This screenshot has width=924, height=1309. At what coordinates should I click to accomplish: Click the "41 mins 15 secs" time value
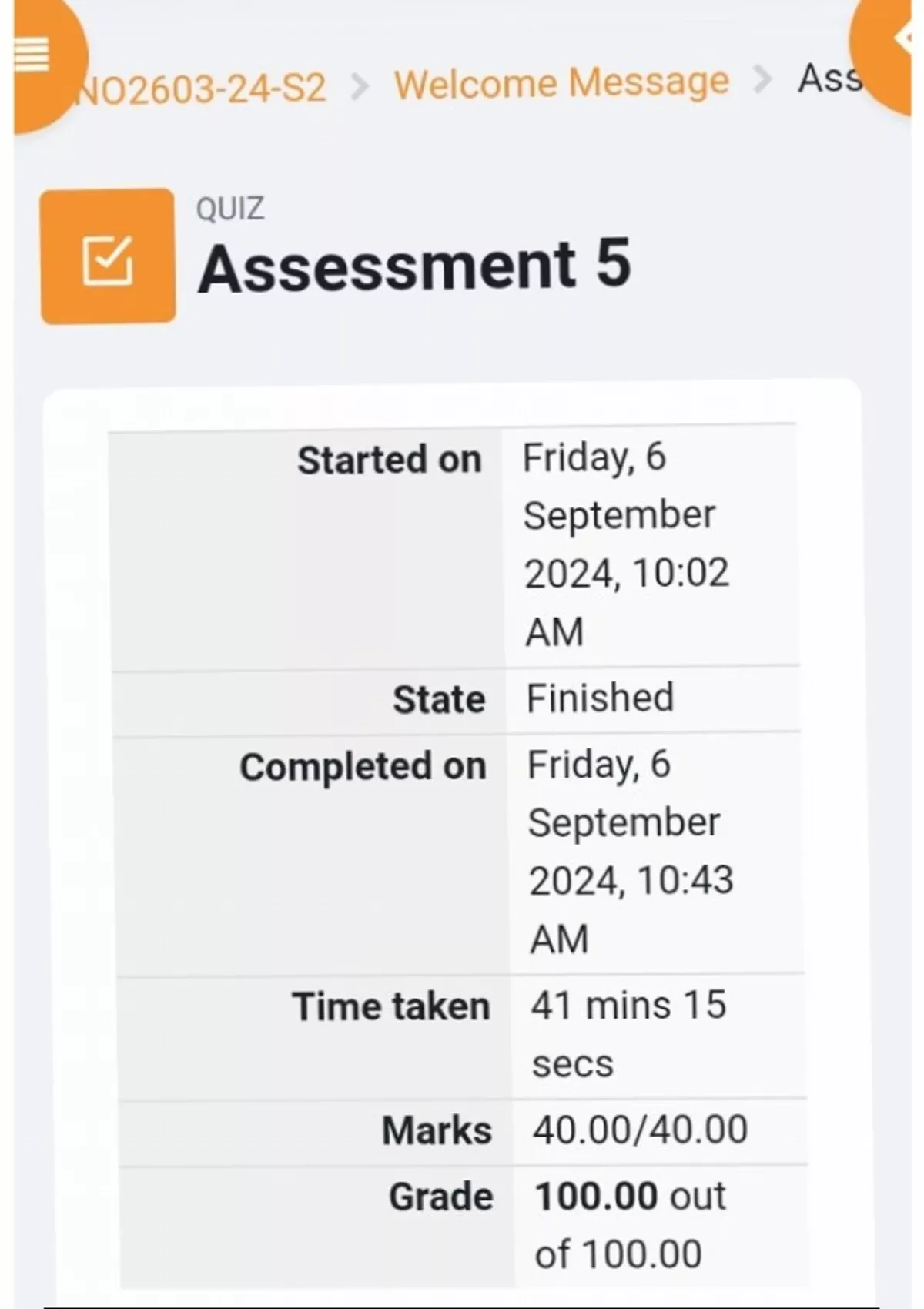pos(628,1034)
